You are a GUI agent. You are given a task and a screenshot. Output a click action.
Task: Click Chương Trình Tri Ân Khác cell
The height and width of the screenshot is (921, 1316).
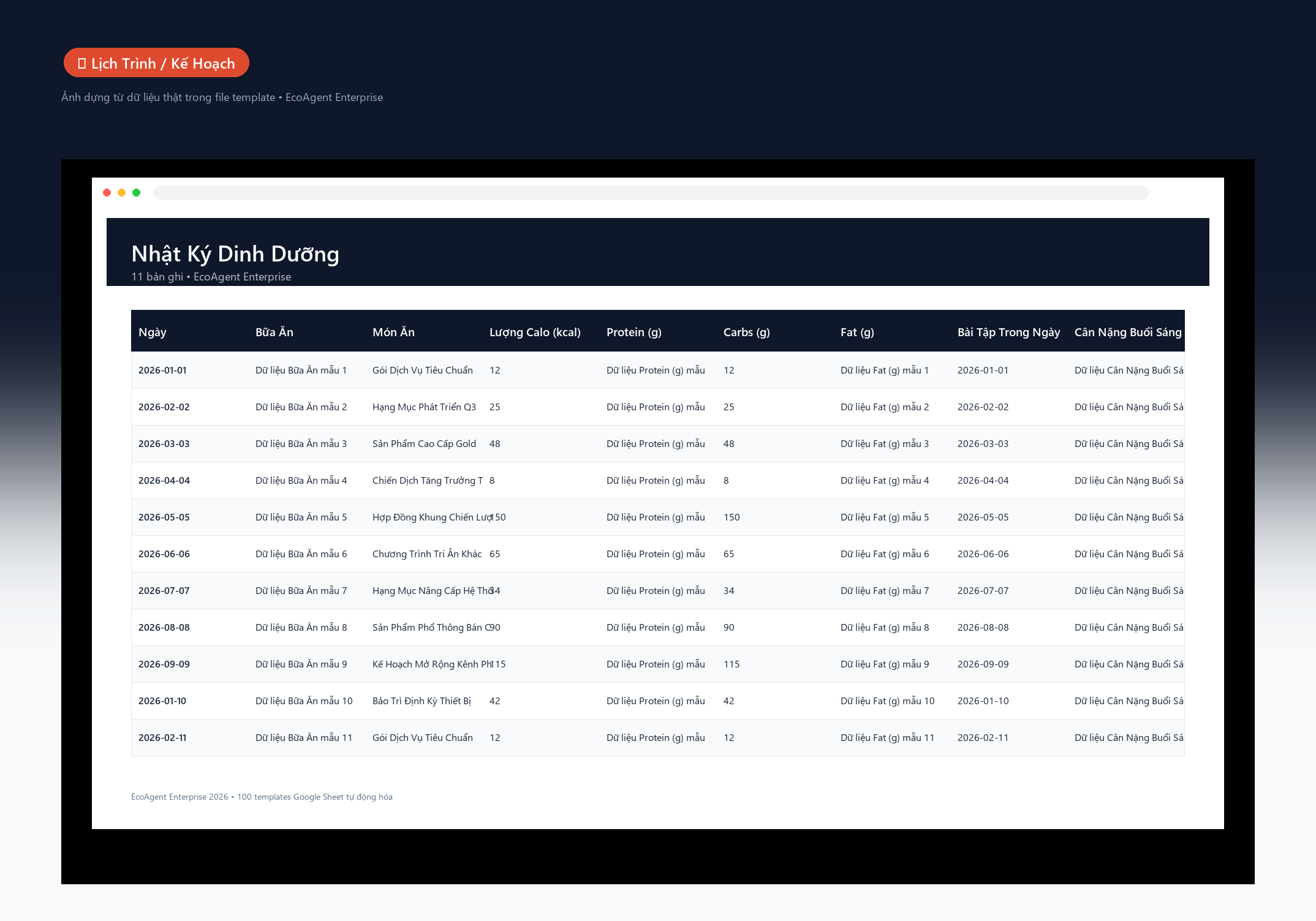(x=427, y=554)
